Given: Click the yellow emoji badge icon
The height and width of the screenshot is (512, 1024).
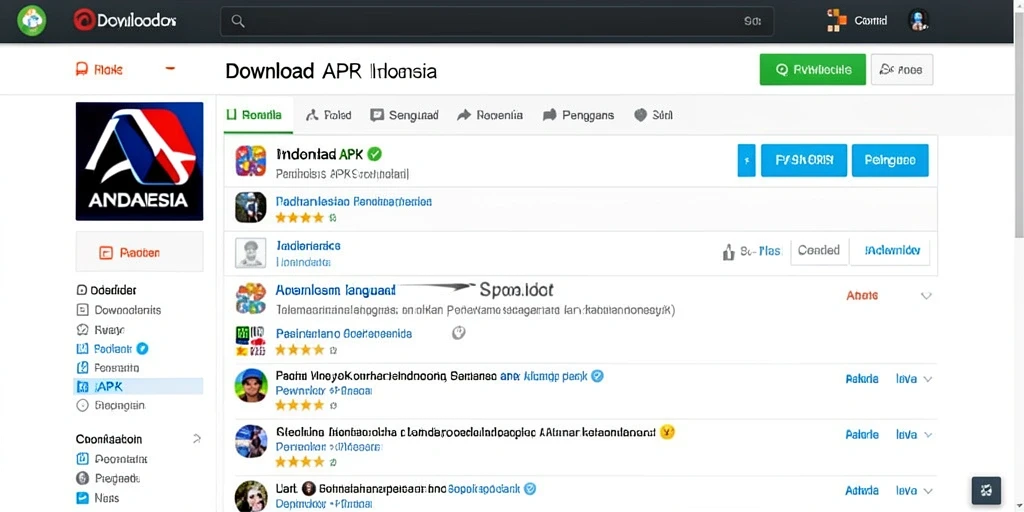Looking at the screenshot, I should click(x=667, y=432).
